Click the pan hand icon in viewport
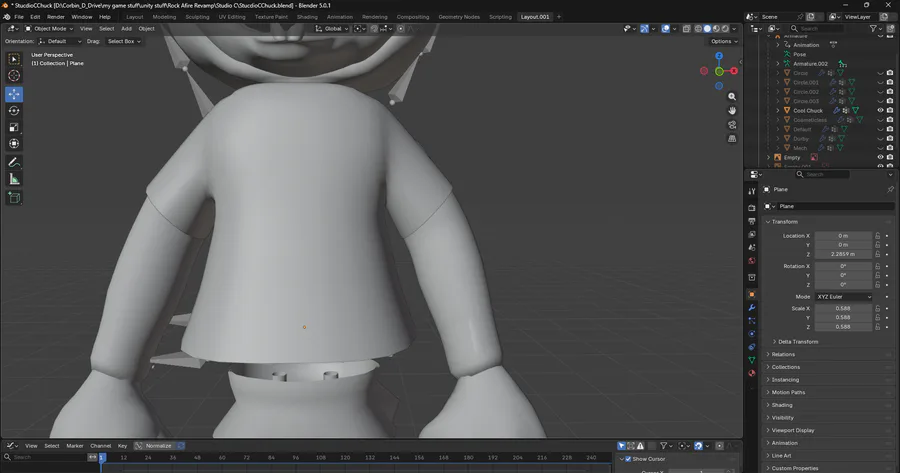The image size is (900, 473). (732, 111)
